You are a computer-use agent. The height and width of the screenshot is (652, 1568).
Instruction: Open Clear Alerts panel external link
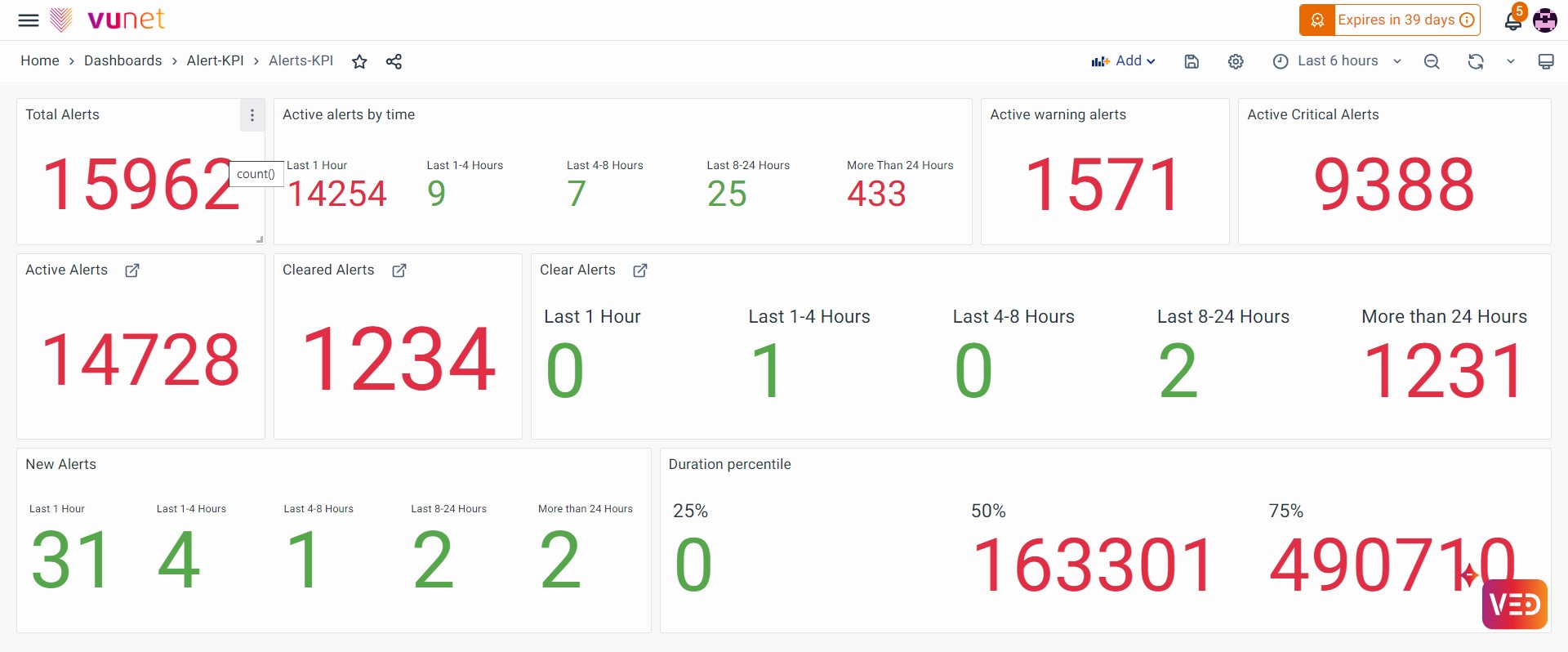pyautogui.click(x=640, y=270)
